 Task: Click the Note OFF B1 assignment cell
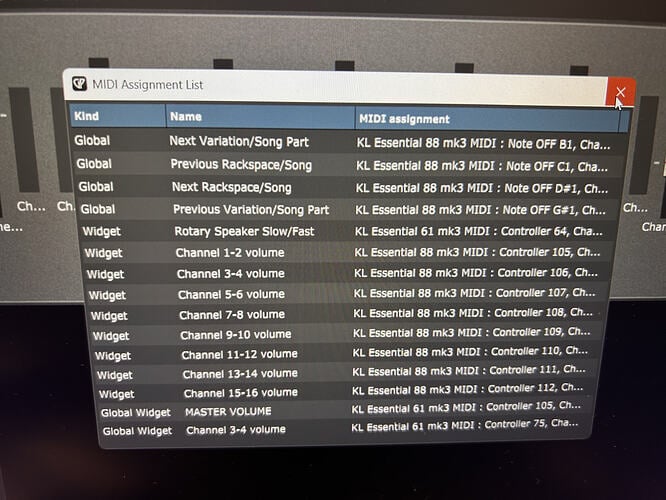tap(483, 144)
